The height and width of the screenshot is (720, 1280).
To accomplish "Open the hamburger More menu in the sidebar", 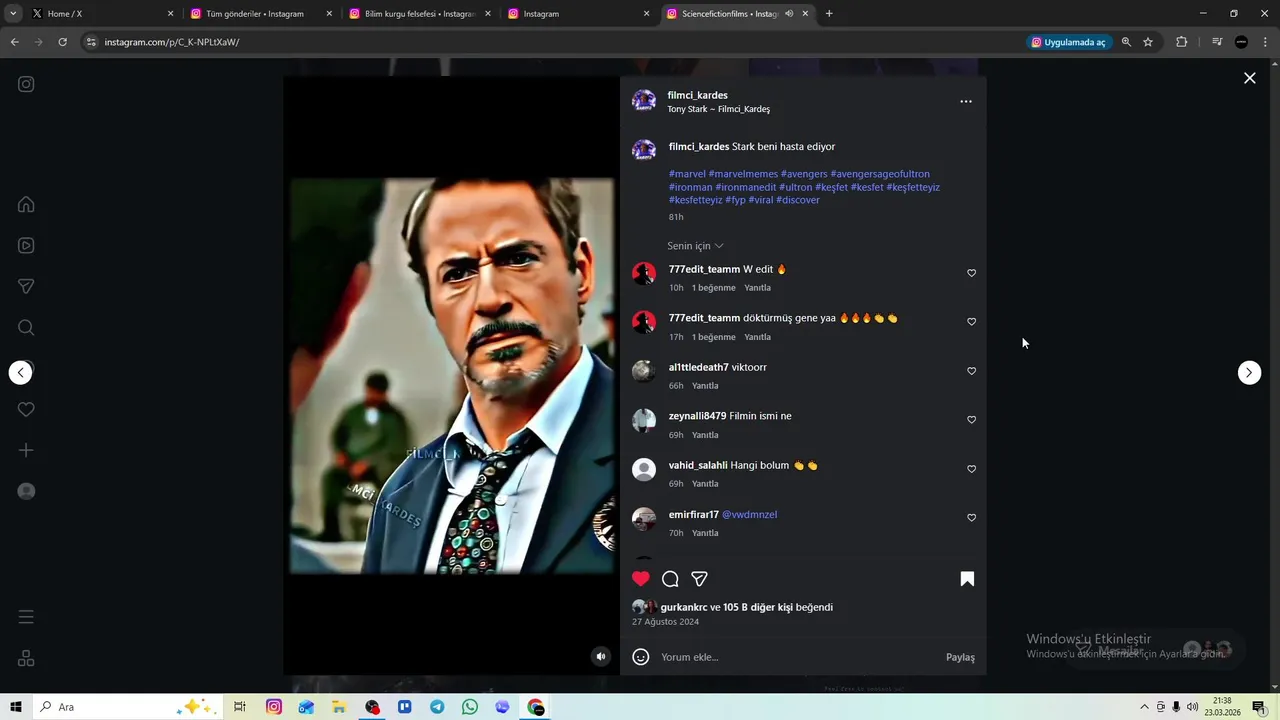I will click(26, 617).
